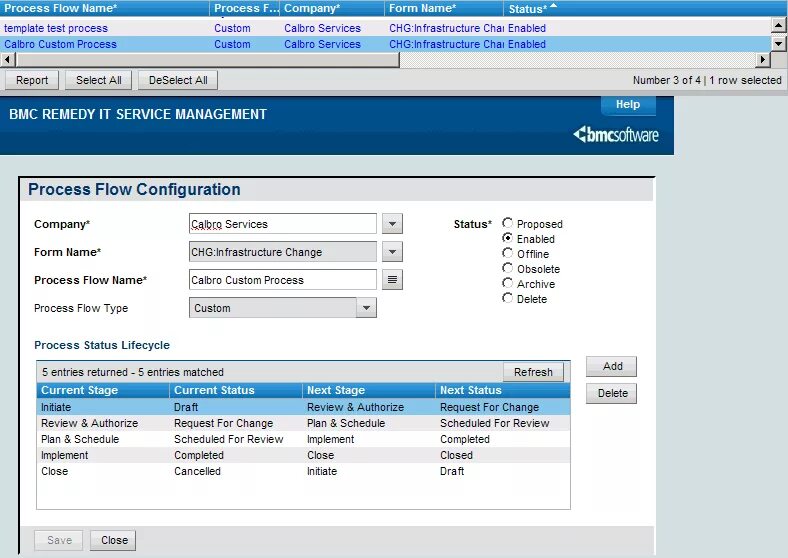Select the Delete status radio button

click(508, 298)
